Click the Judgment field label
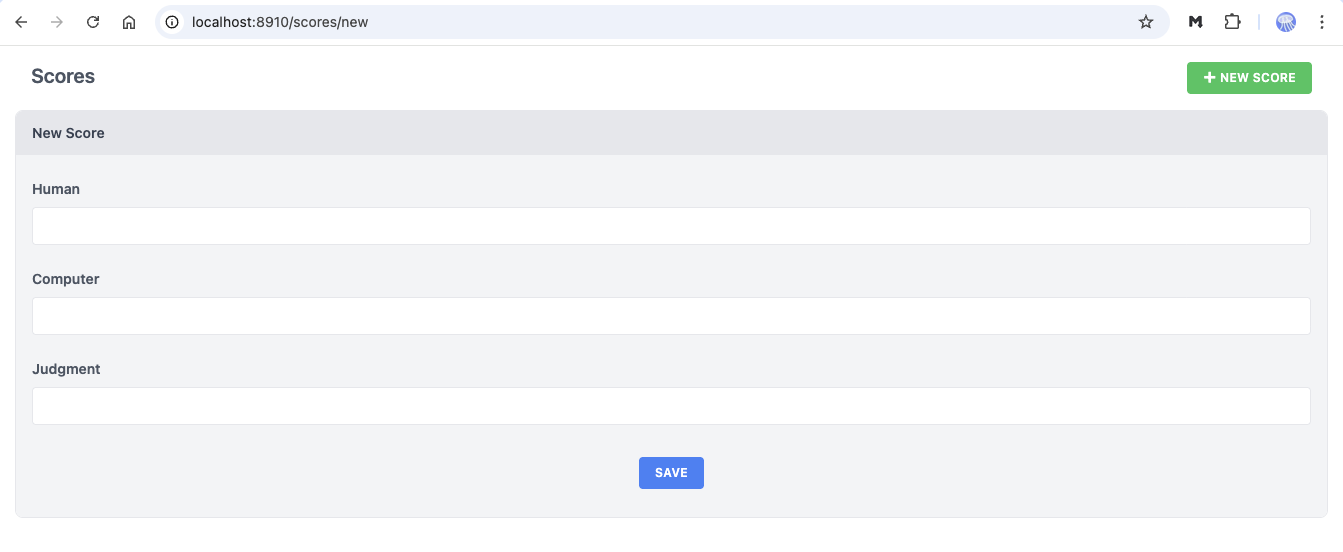1343x552 pixels. tap(66, 369)
